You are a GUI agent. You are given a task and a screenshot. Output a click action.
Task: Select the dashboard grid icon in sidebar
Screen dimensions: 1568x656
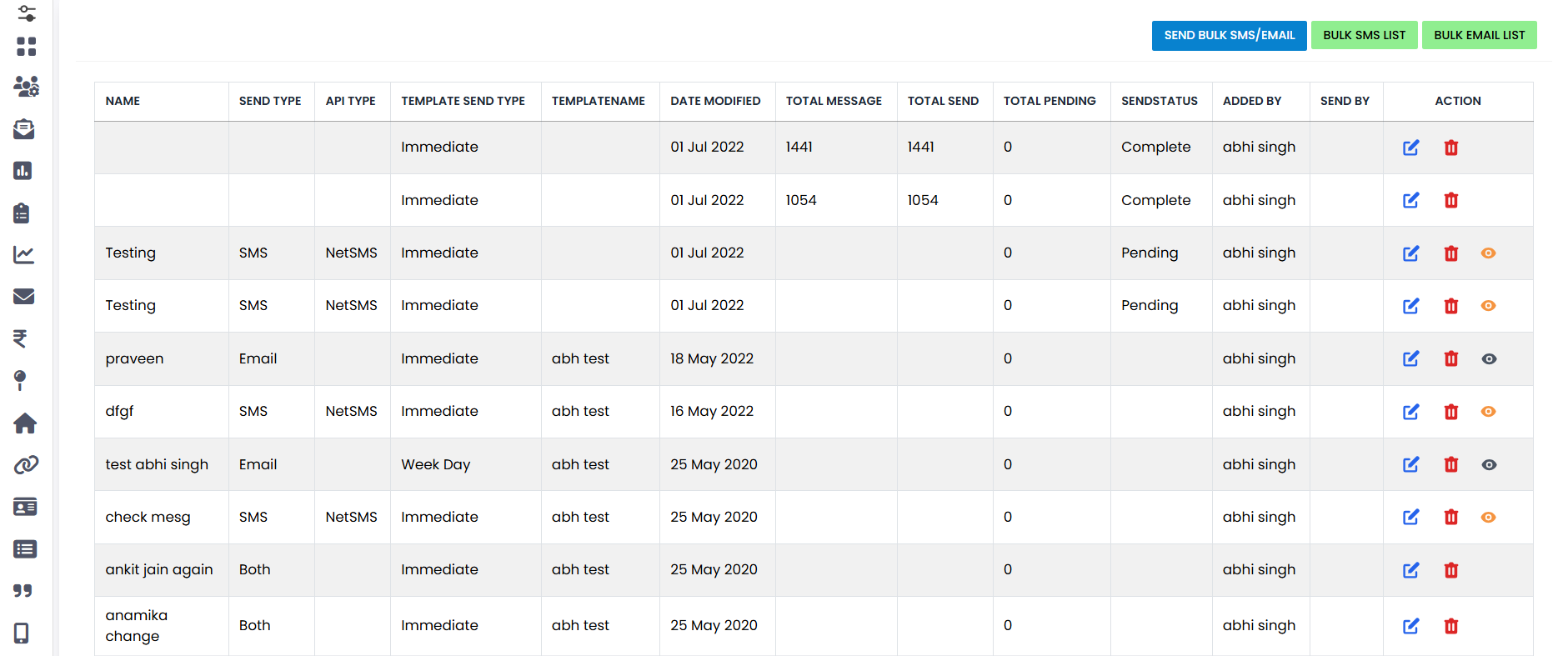click(26, 47)
